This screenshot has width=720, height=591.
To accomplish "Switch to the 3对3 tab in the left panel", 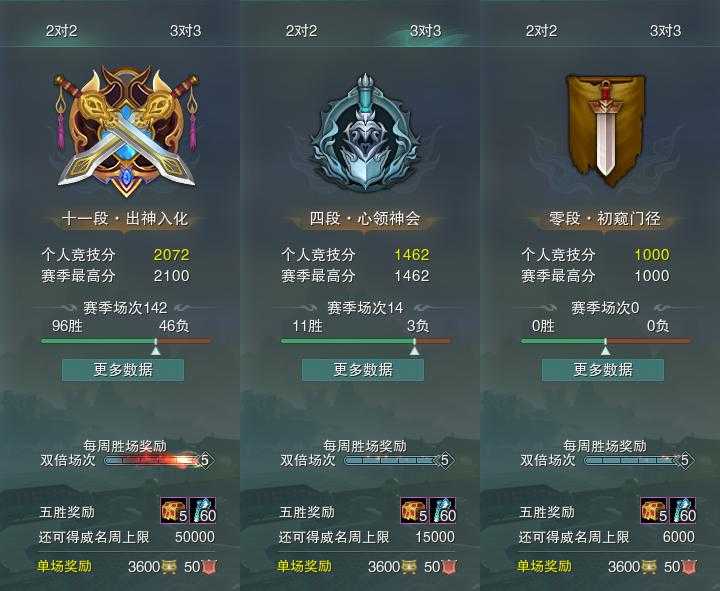I will tap(186, 31).
